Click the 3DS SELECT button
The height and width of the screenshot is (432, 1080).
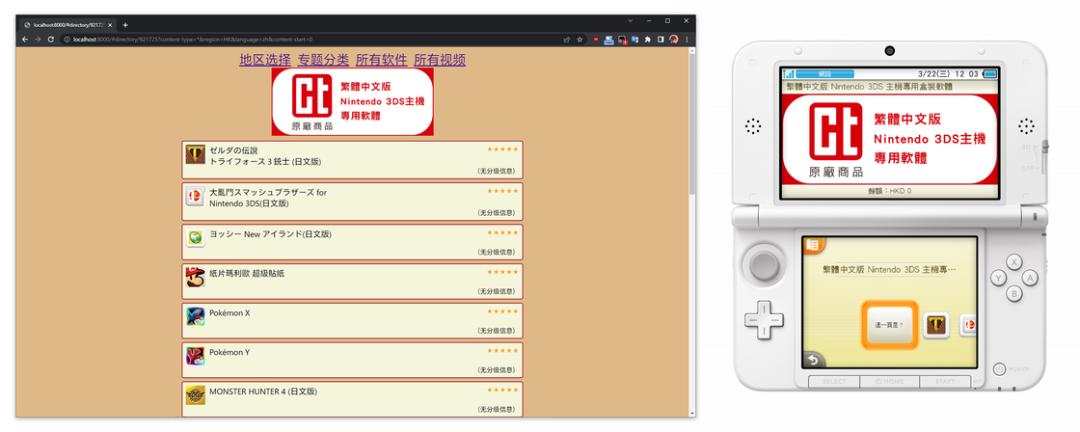[834, 381]
